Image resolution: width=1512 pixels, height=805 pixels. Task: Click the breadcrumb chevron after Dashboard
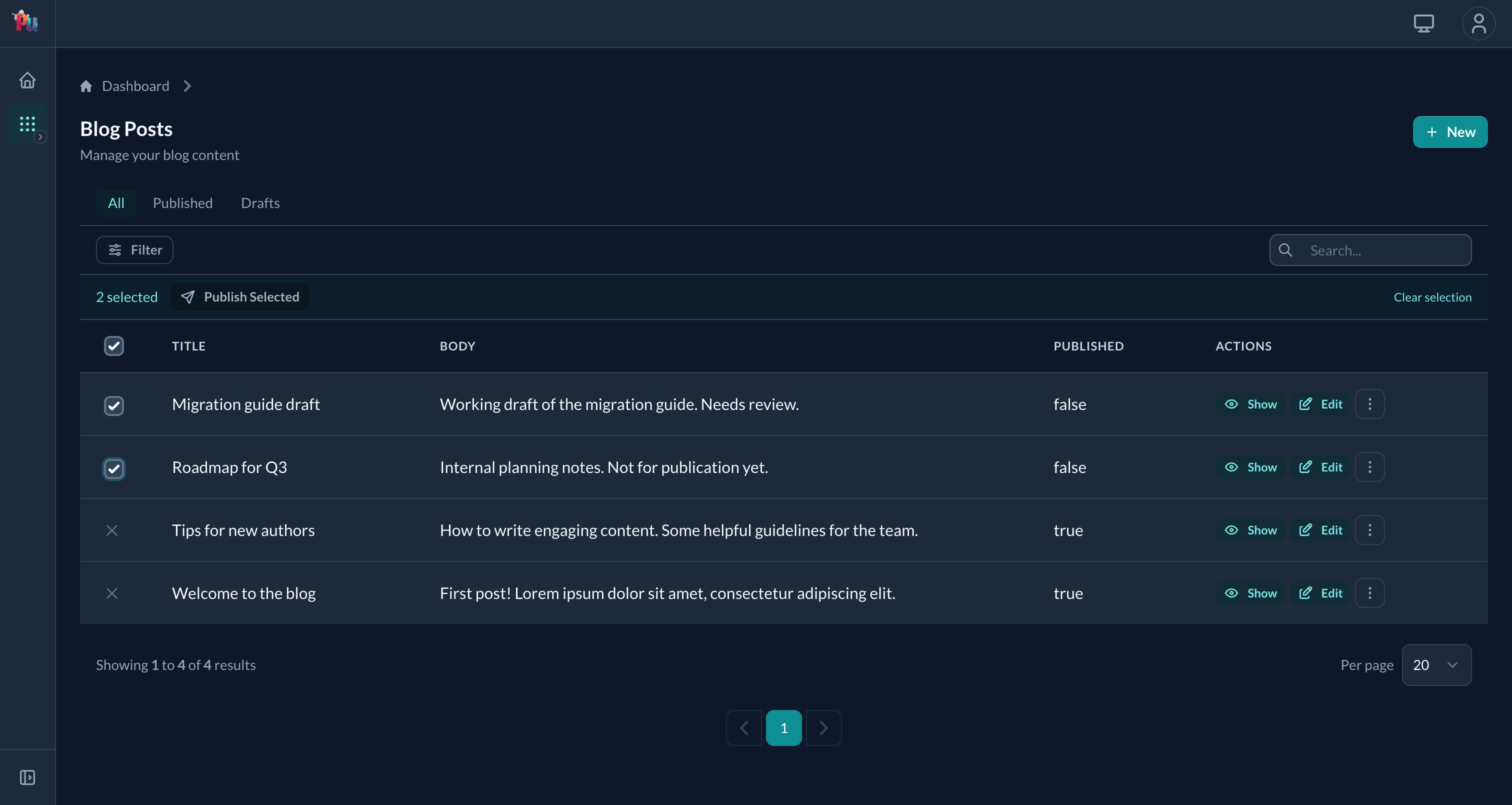click(187, 86)
